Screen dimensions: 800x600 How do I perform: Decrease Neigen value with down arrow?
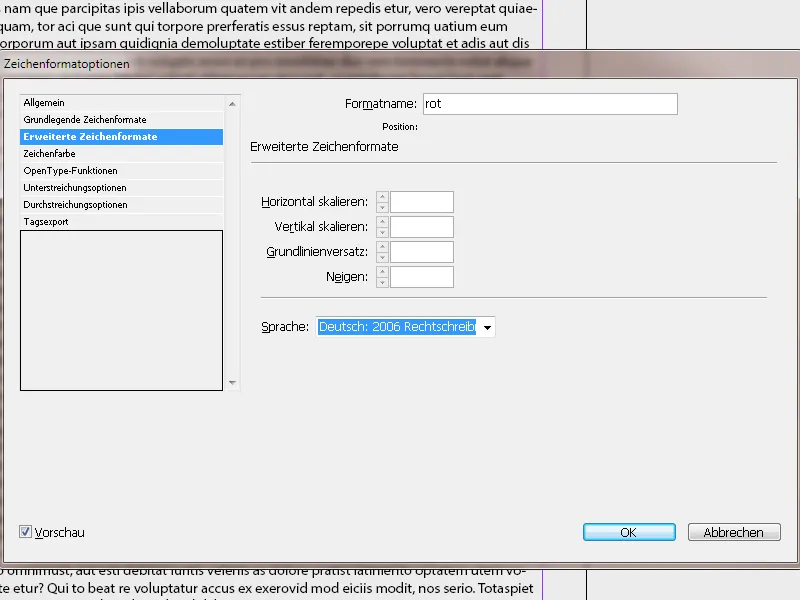[x=382, y=282]
